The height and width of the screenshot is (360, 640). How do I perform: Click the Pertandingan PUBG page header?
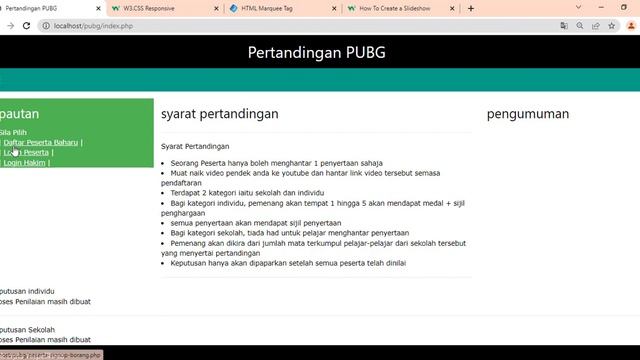pyautogui.click(x=316, y=52)
